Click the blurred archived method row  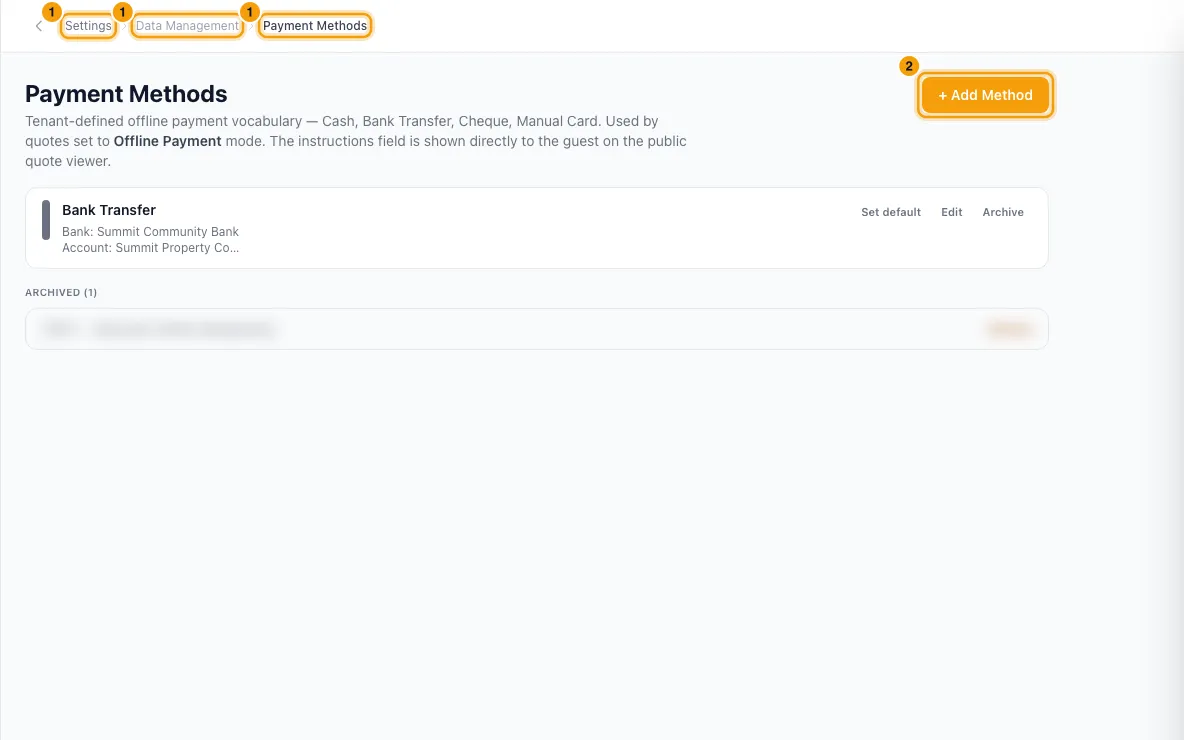click(536, 328)
